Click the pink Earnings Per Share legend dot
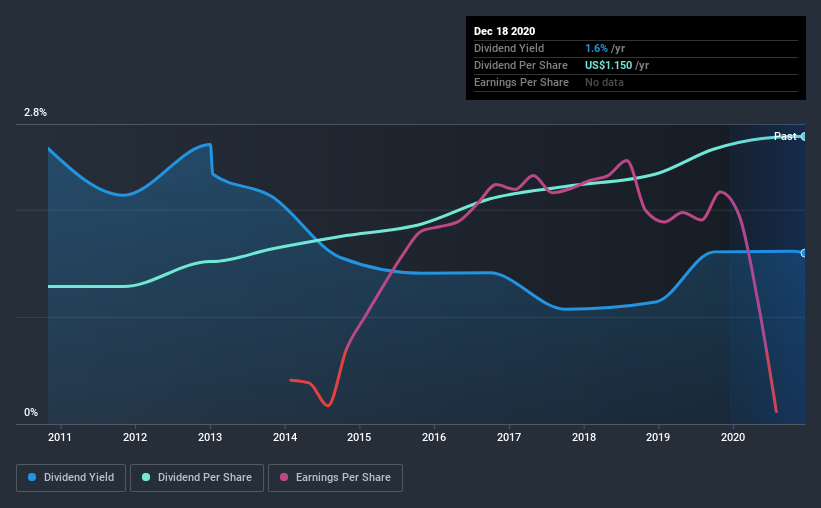Screen dimensions: 821x508 [x=284, y=477]
